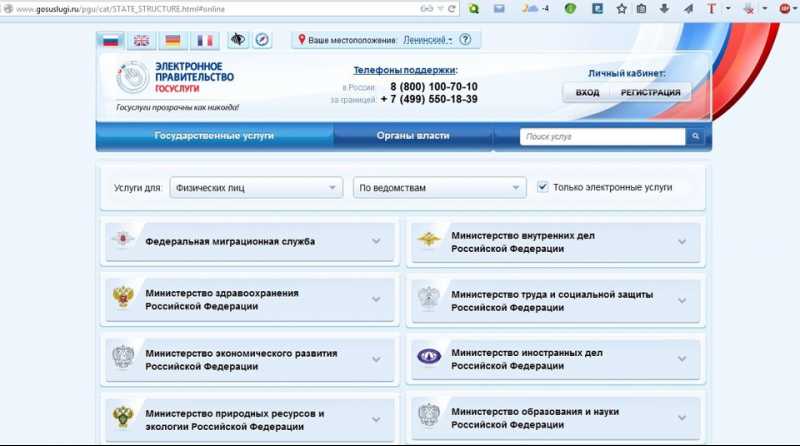Expand Министерство природных ресурсов и экологии
Image resolution: width=800 pixels, height=446 pixels.
(376, 420)
